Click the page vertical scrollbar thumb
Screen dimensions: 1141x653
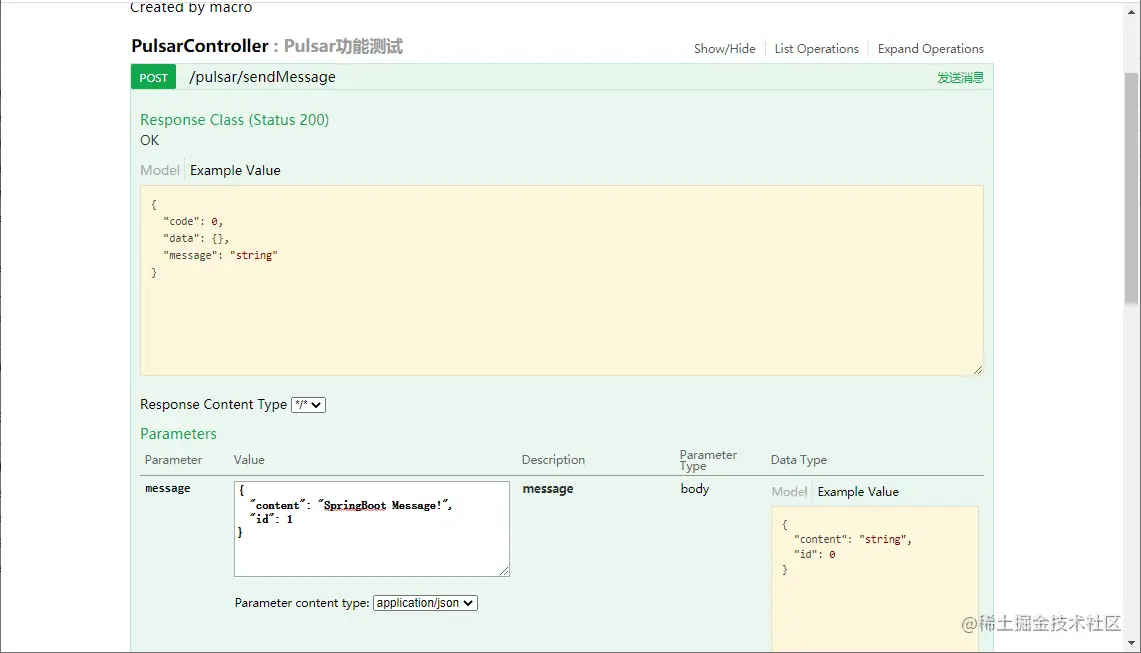click(x=1132, y=188)
